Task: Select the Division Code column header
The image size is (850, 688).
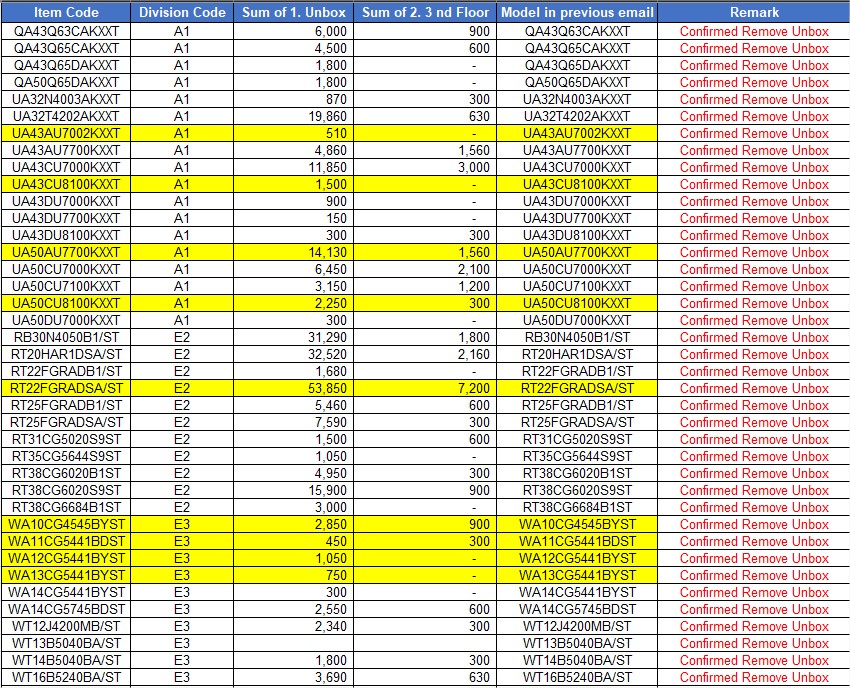Action: [x=182, y=12]
